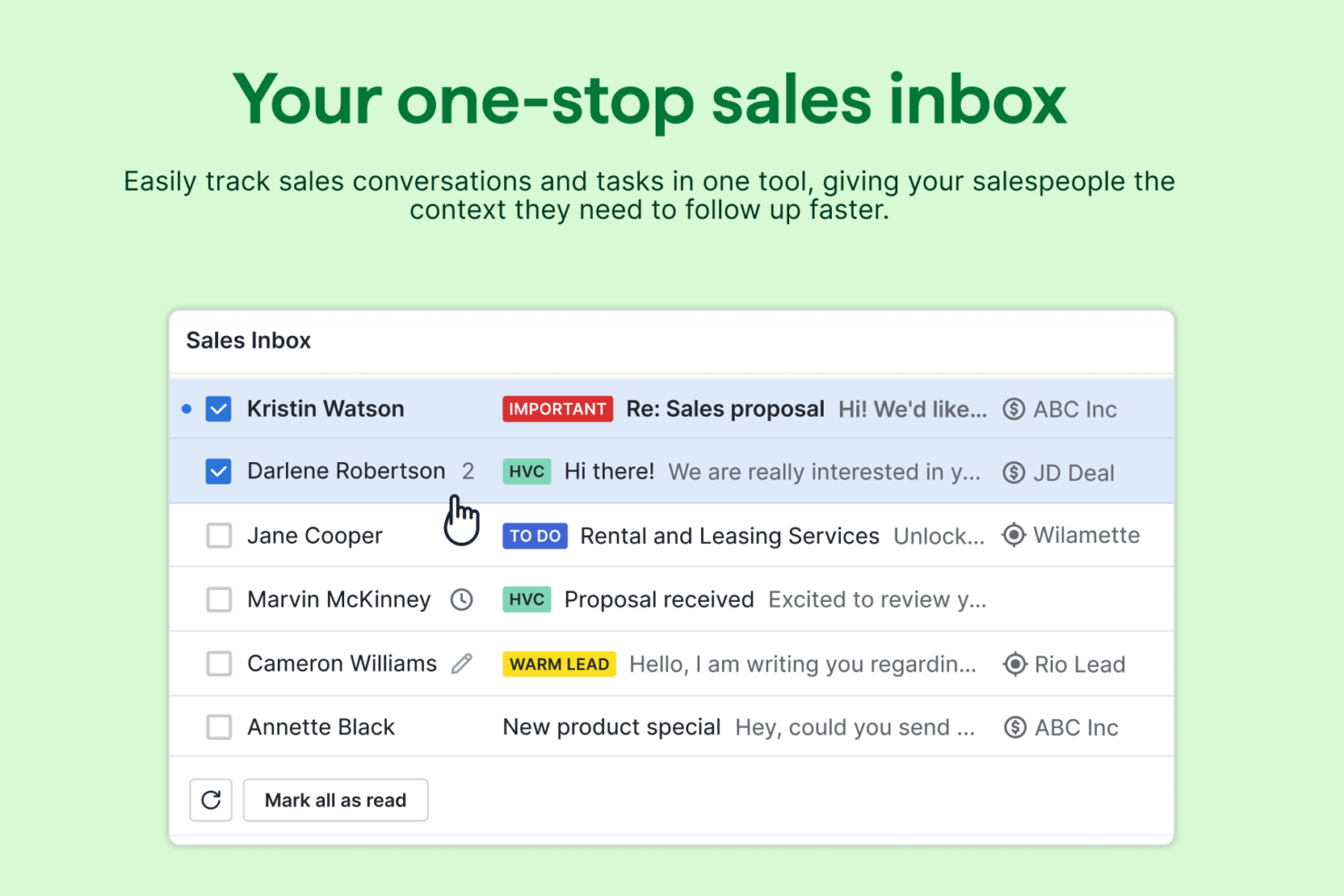Enable the Annette Black checkbox
This screenshot has height=896, width=1344.
point(219,727)
